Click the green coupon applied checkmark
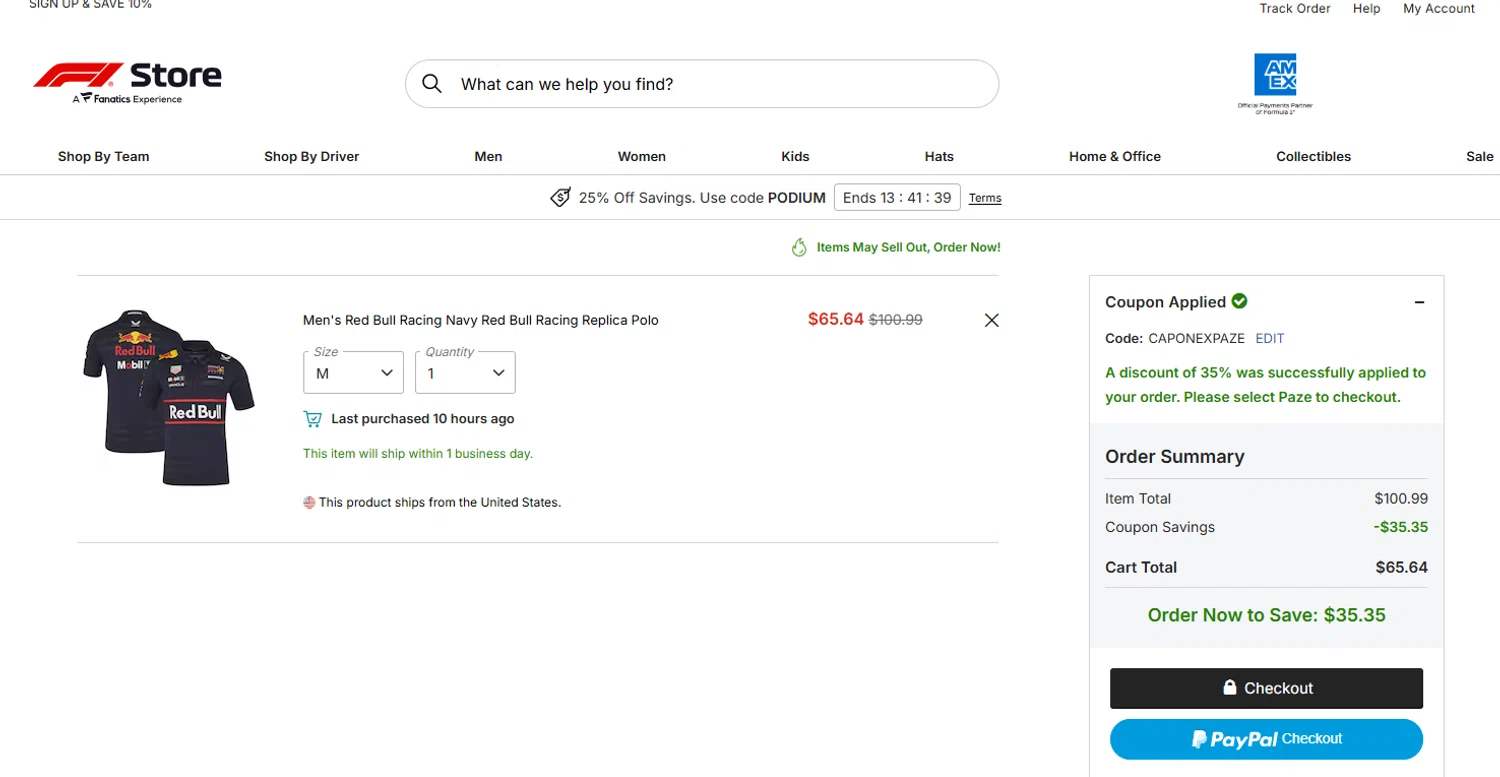1500x777 pixels. (1240, 301)
